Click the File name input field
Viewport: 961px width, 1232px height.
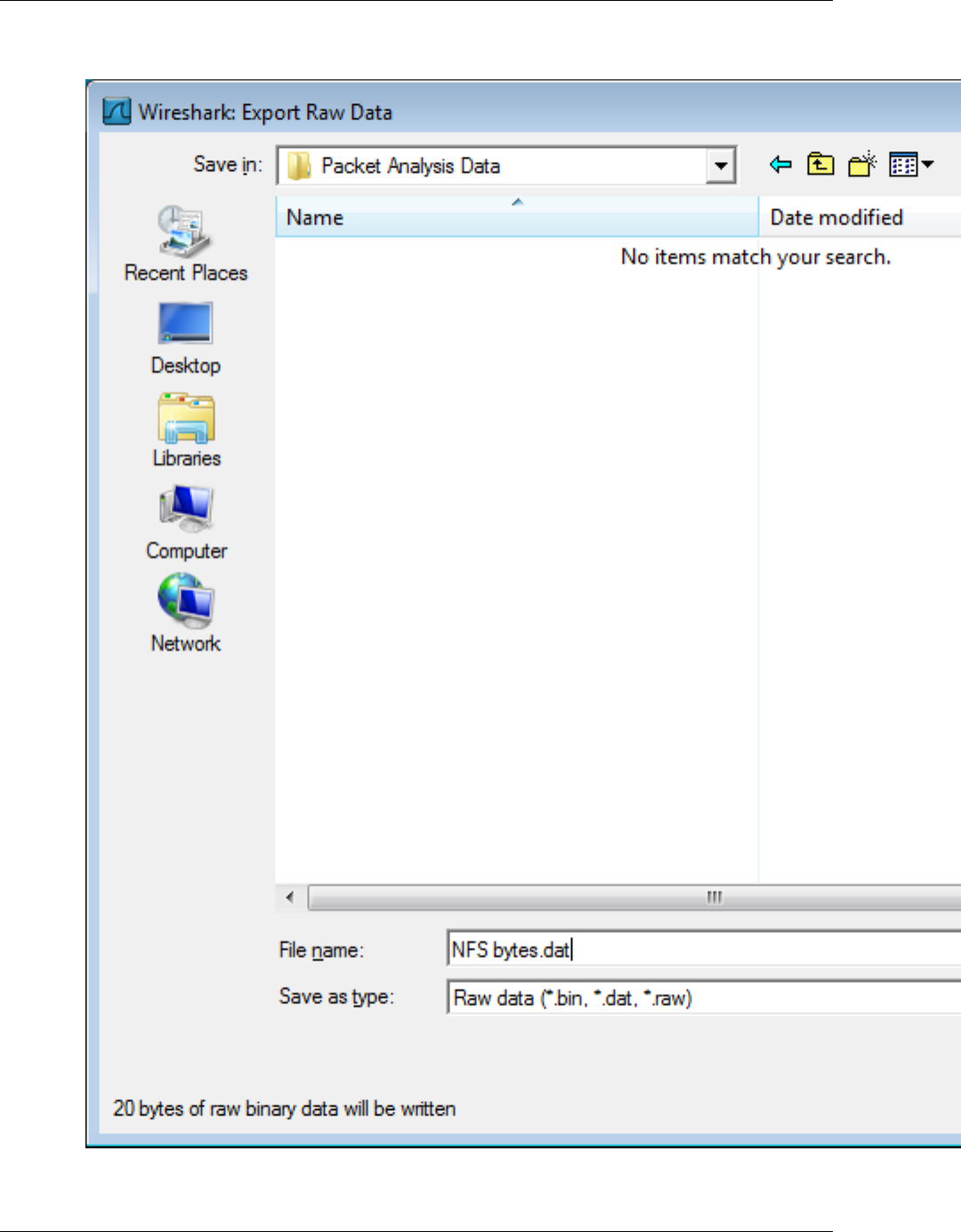[x=704, y=949]
